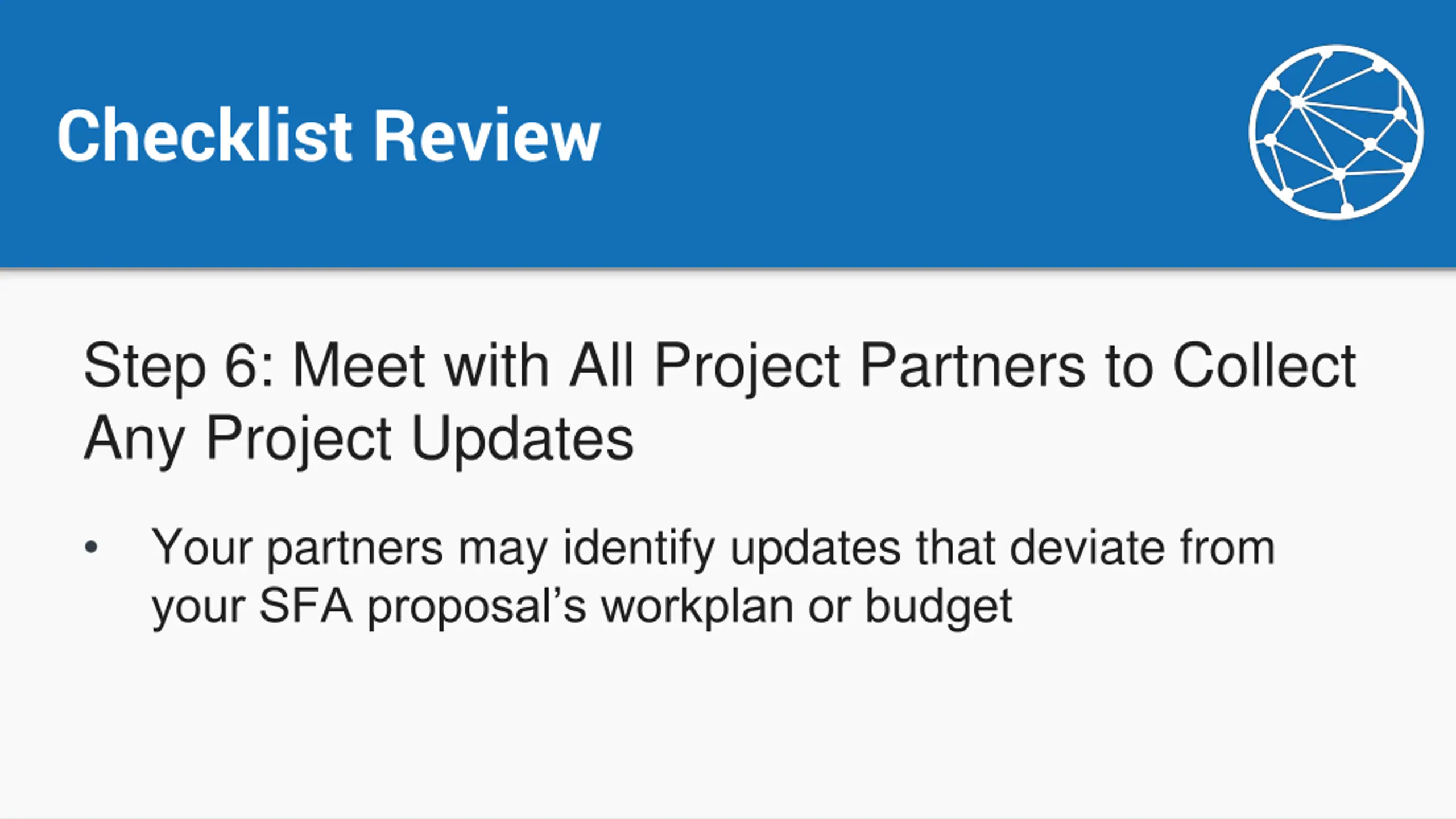Select the Any Project Updates line
This screenshot has height=819, width=1456.
click(x=359, y=439)
